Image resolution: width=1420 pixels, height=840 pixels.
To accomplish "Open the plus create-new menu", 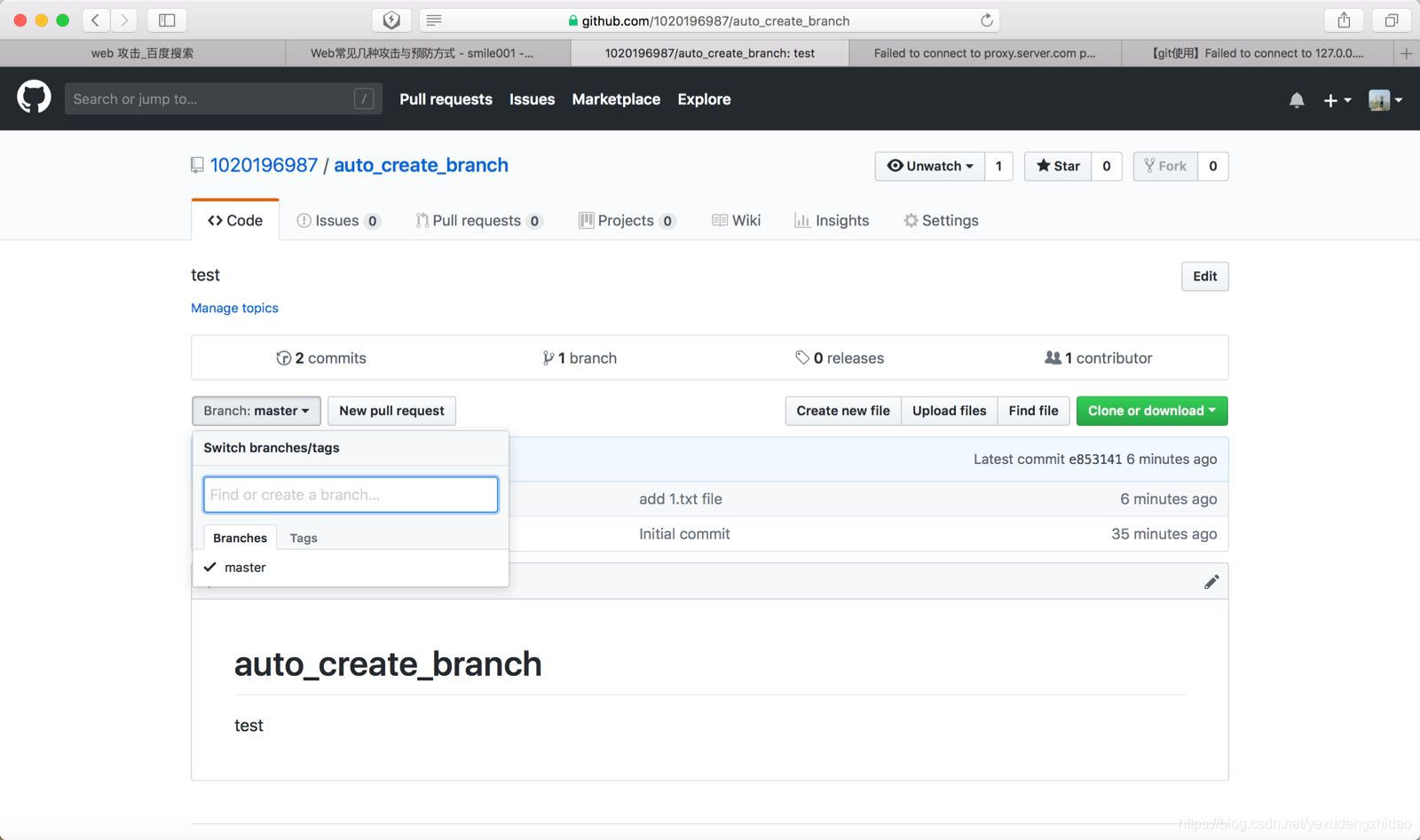I will pos(1337,100).
